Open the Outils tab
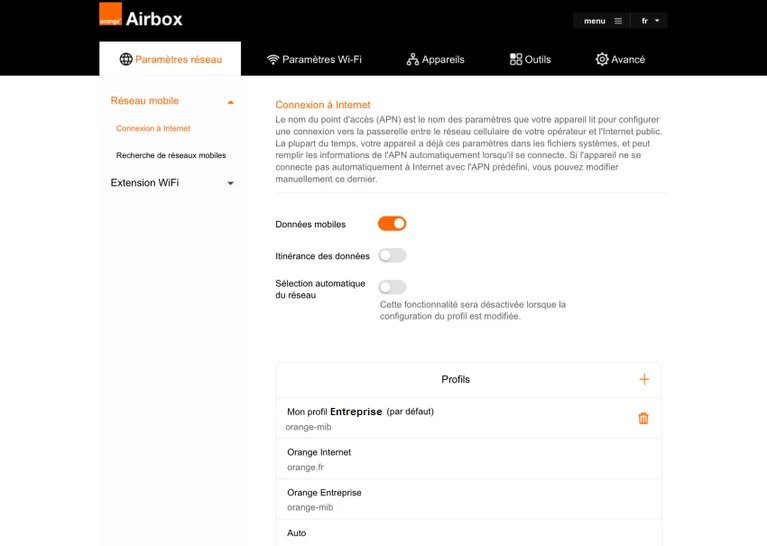Image resolution: width=767 pixels, height=546 pixels. tap(530, 59)
